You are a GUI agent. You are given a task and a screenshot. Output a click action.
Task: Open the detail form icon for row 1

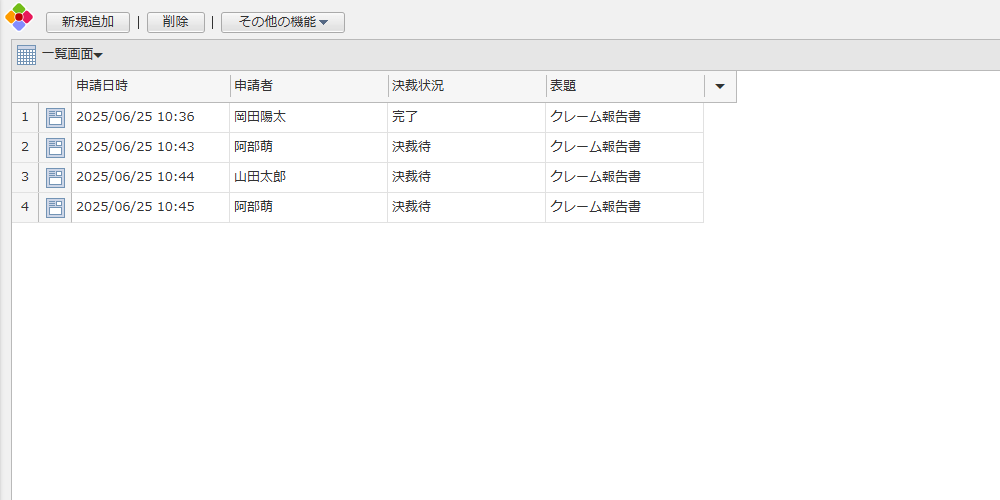click(55, 118)
